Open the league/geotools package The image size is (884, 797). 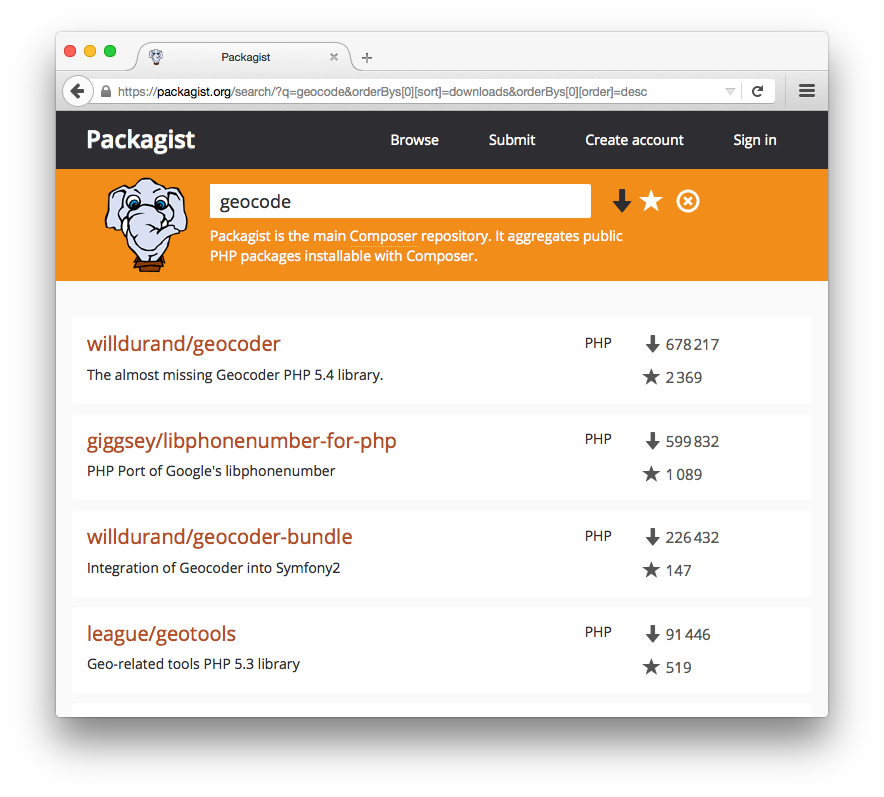click(161, 634)
